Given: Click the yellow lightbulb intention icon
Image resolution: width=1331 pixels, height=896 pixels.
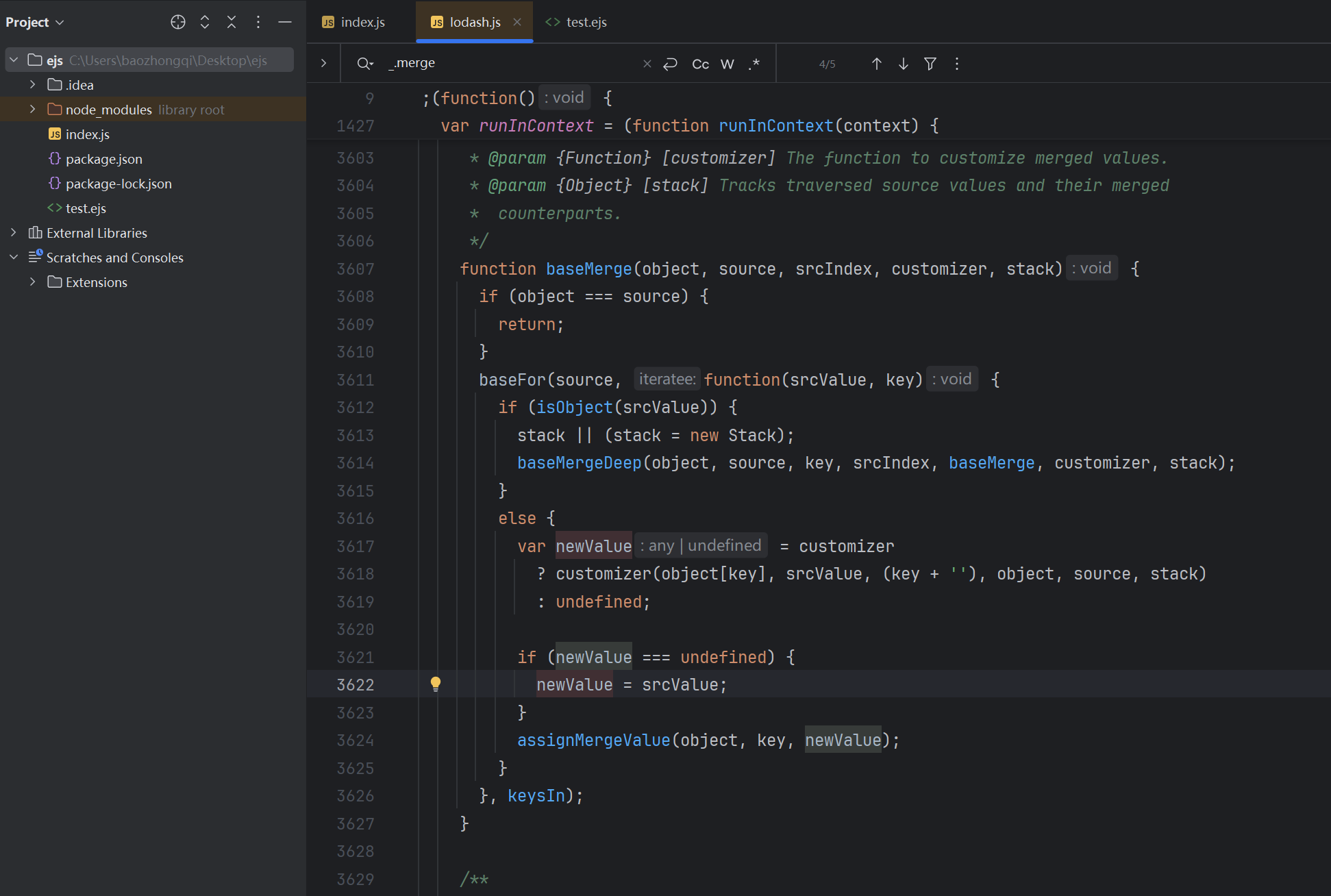Looking at the screenshot, I should (436, 684).
